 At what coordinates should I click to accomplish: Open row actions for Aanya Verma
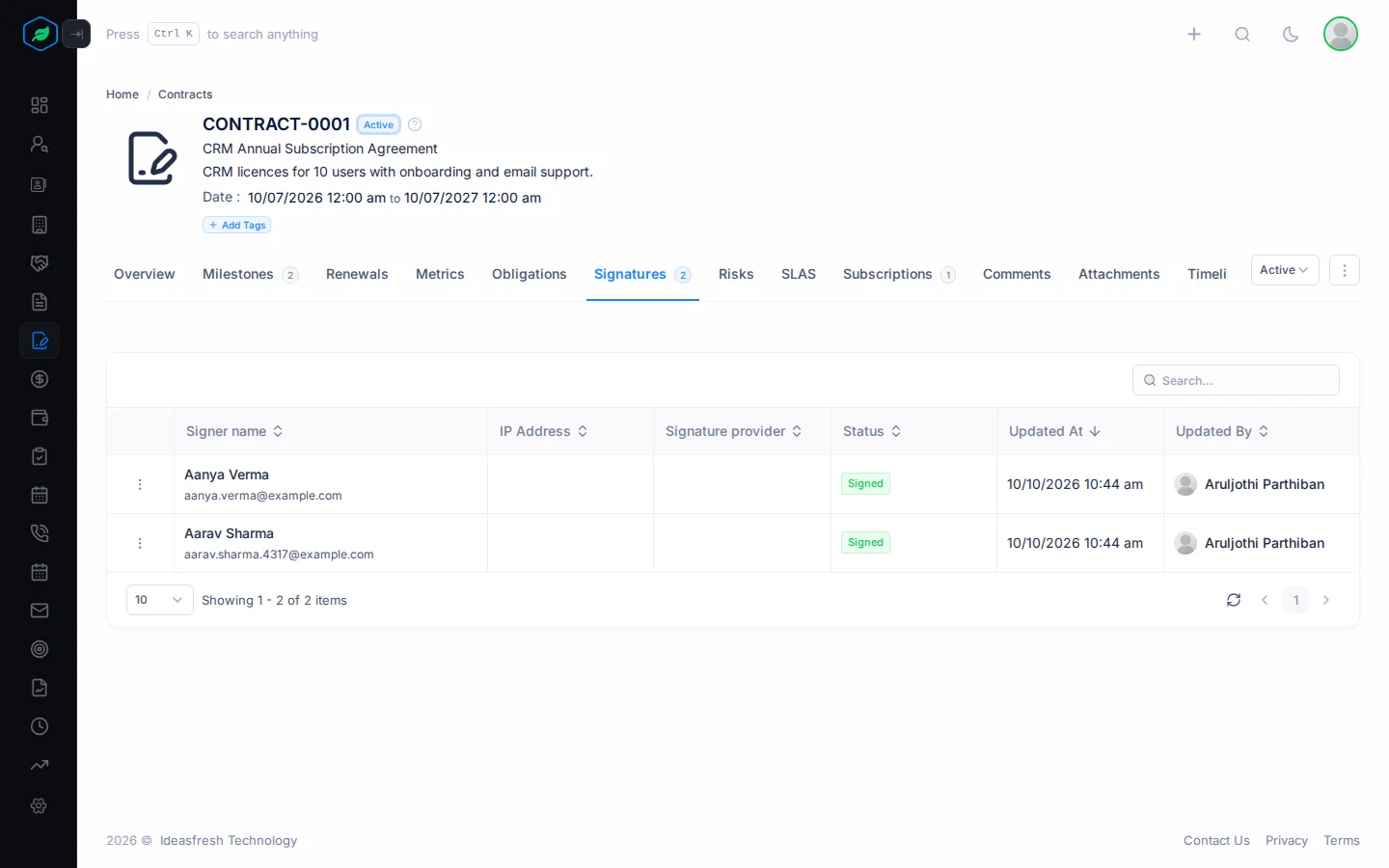tap(140, 484)
